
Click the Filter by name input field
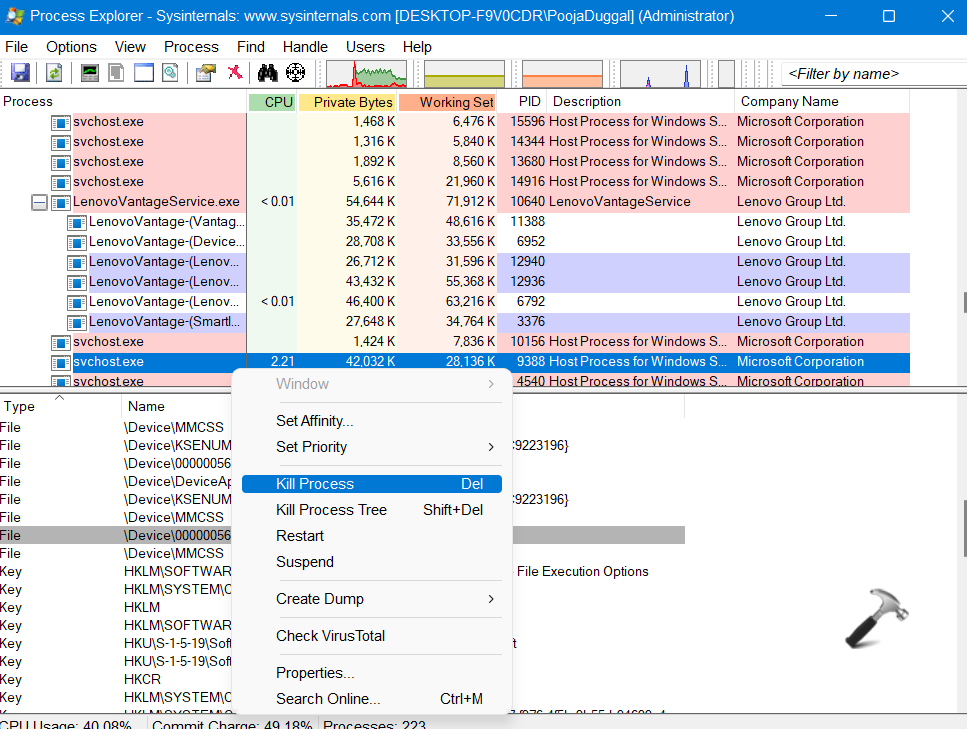click(x=870, y=74)
